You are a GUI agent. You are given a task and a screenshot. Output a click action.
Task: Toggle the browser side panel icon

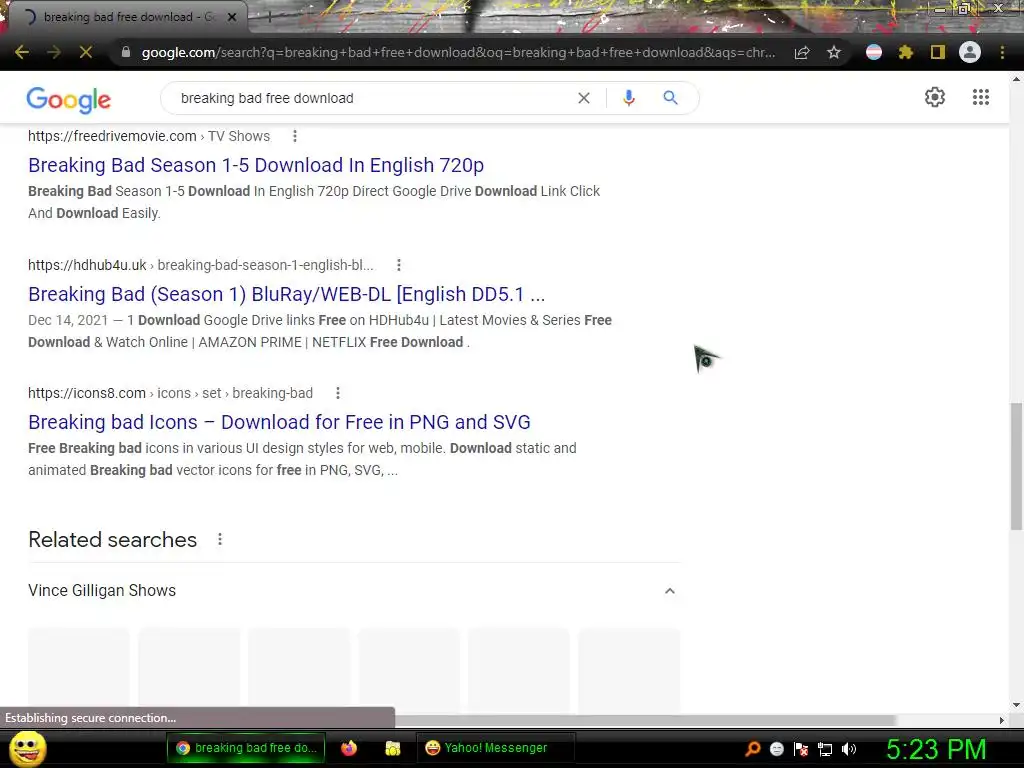point(938,52)
